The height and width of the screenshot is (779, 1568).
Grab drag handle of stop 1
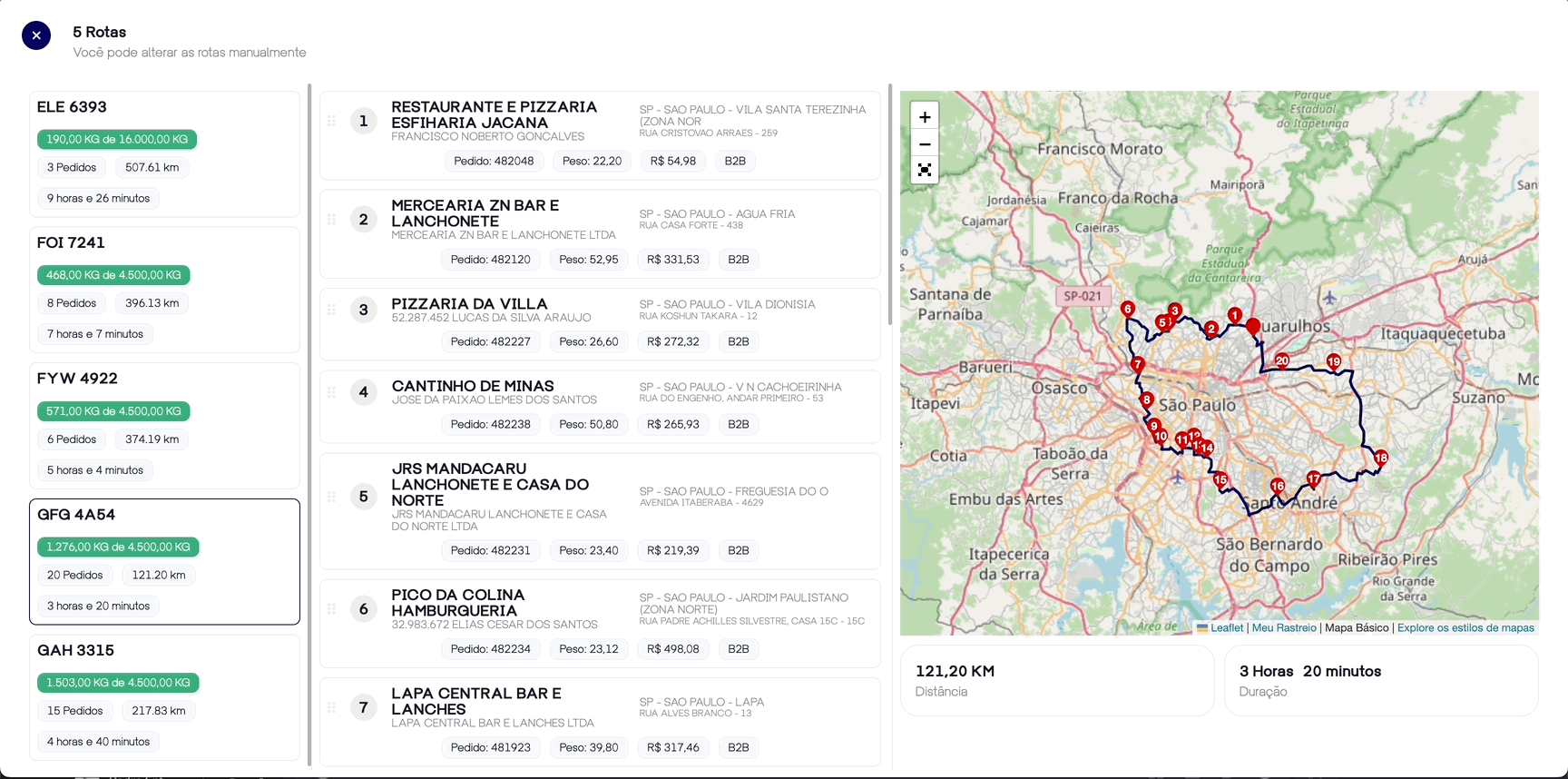[x=332, y=121]
